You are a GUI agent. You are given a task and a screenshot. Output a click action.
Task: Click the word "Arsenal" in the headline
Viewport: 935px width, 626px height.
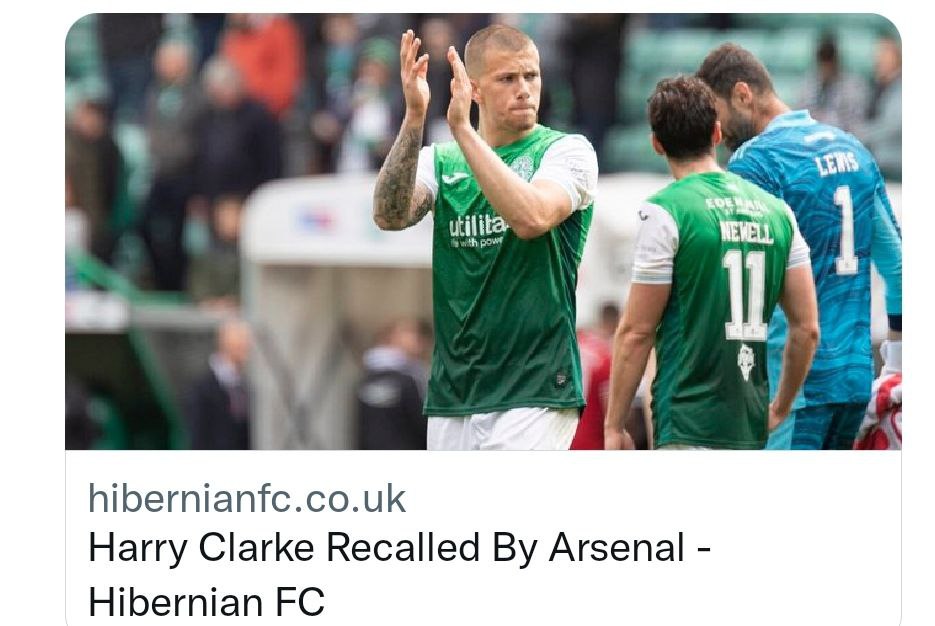pos(617,547)
